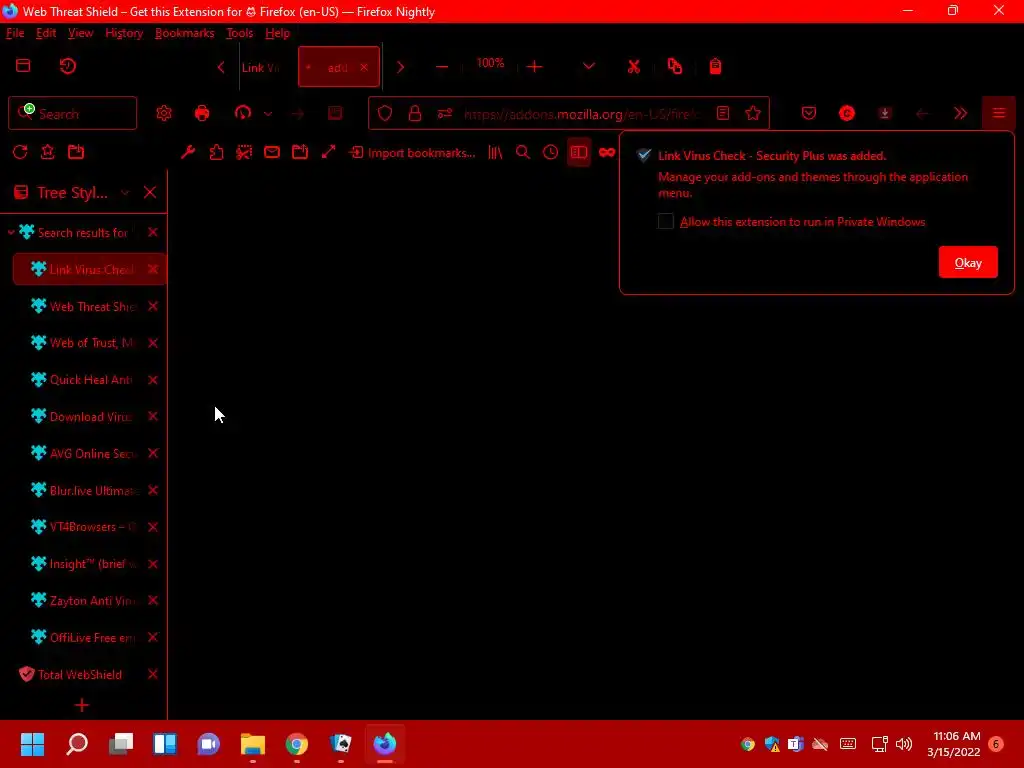This screenshot has width=1024, height=768.
Task: Zoom in with the plus button
Action: pos(534,66)
